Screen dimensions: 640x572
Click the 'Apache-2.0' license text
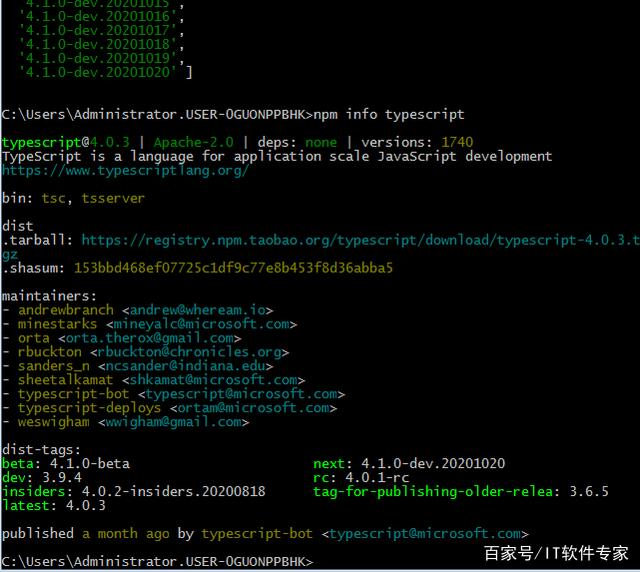193,142
